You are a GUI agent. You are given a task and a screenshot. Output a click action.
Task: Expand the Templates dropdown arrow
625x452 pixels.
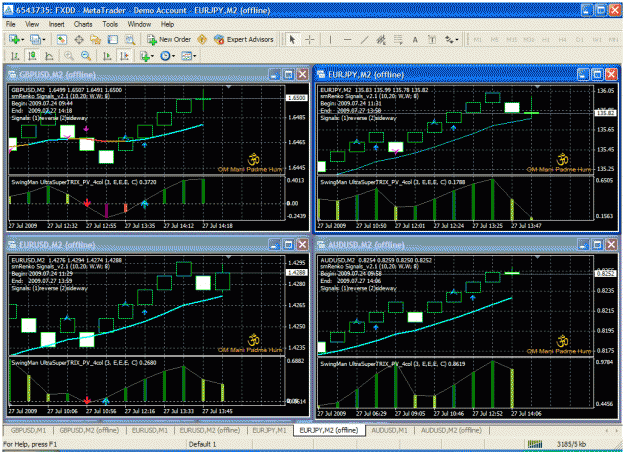tap(195, 57)
